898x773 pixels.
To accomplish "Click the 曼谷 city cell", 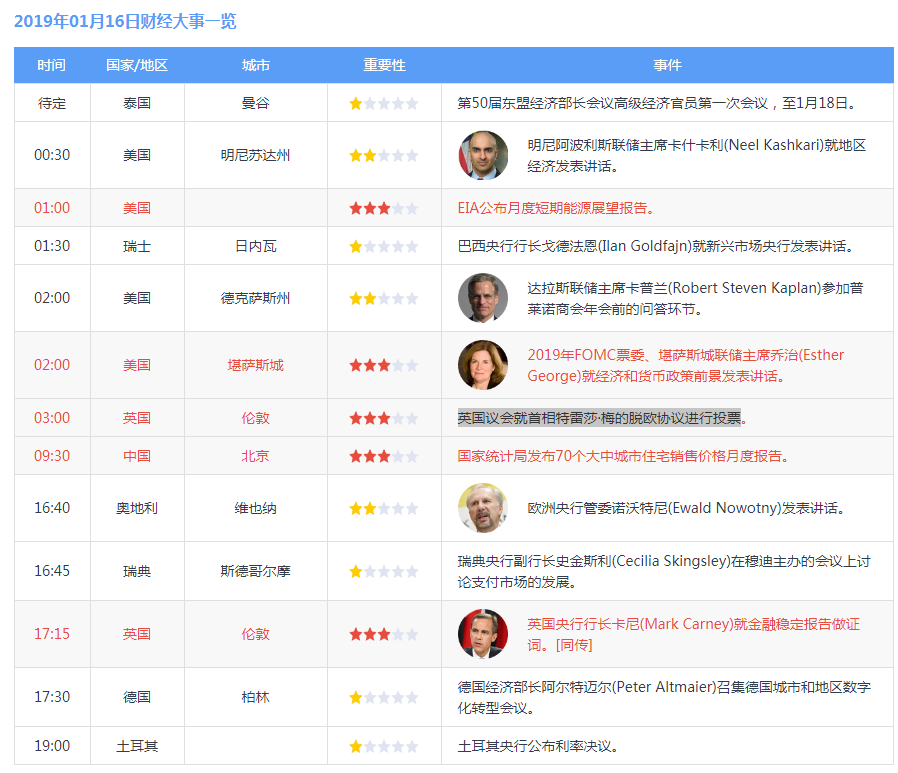I will tap(255, 103).
